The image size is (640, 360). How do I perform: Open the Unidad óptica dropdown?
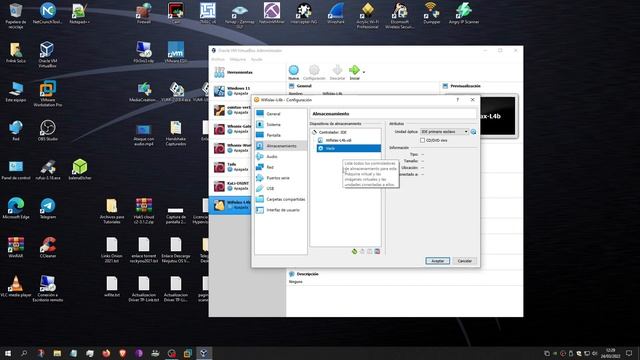click(x=444, y=132)
